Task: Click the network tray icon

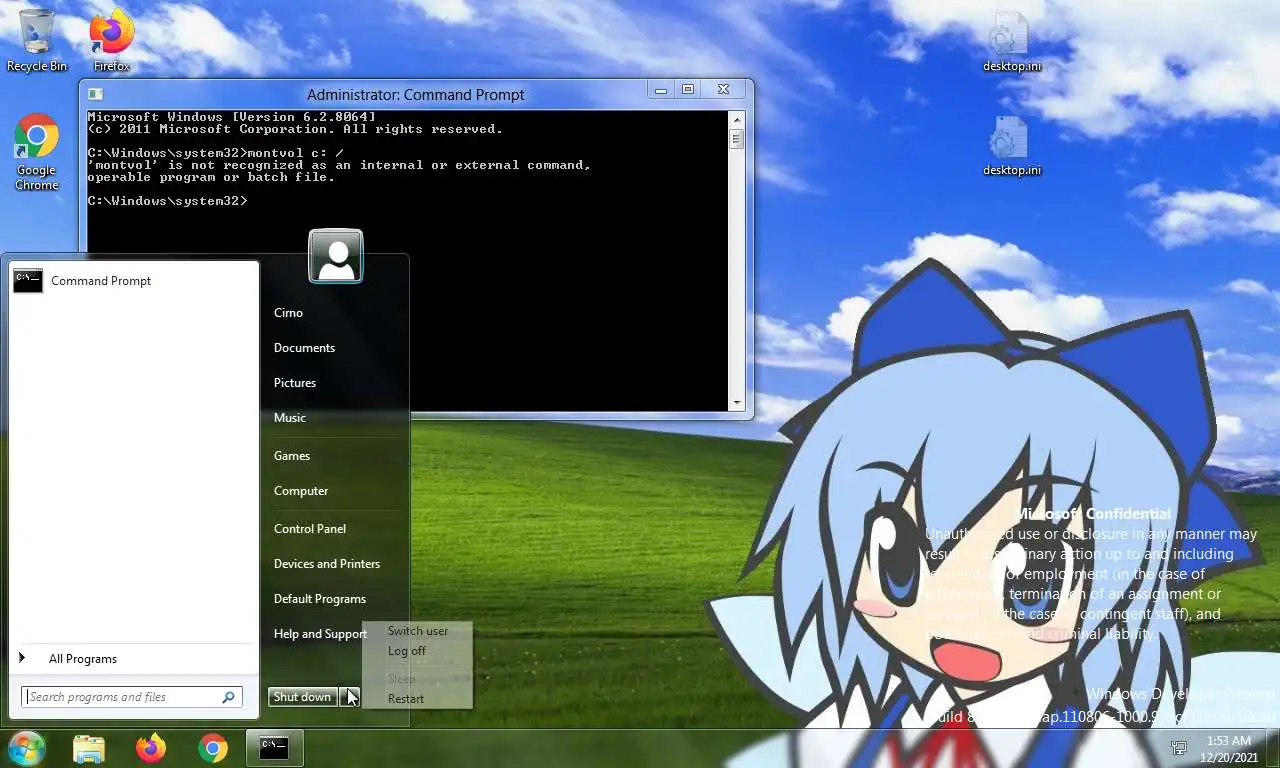Action: (1179, 748)
